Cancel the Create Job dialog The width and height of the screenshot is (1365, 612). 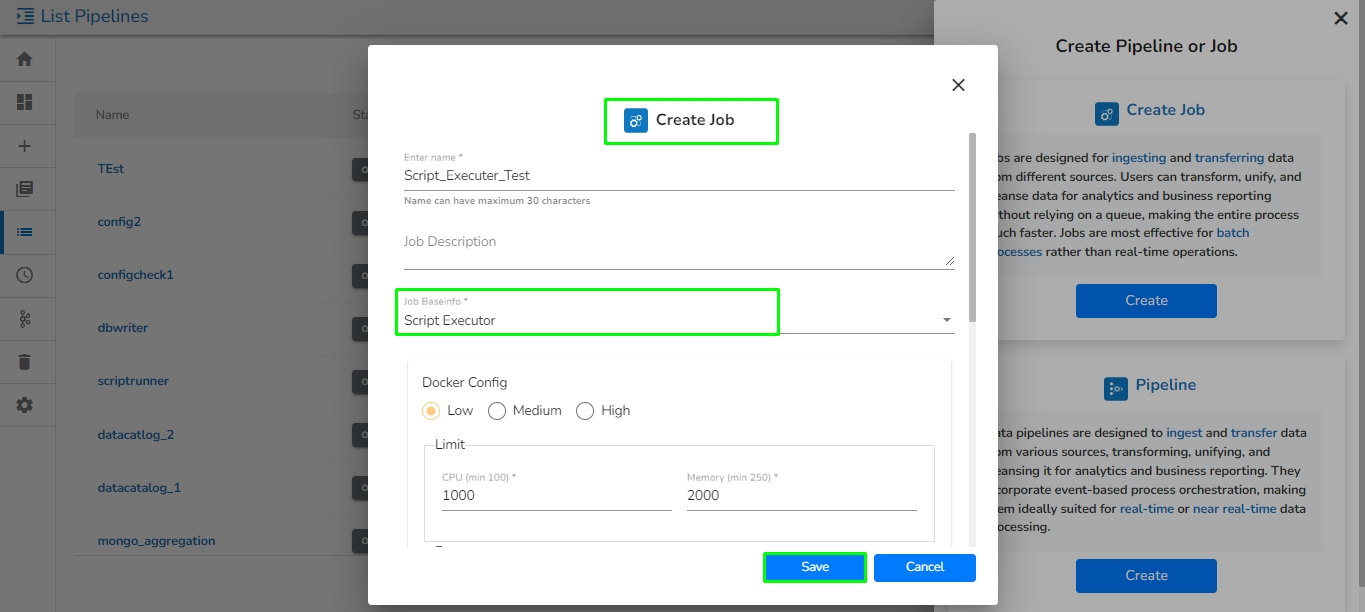924,567
